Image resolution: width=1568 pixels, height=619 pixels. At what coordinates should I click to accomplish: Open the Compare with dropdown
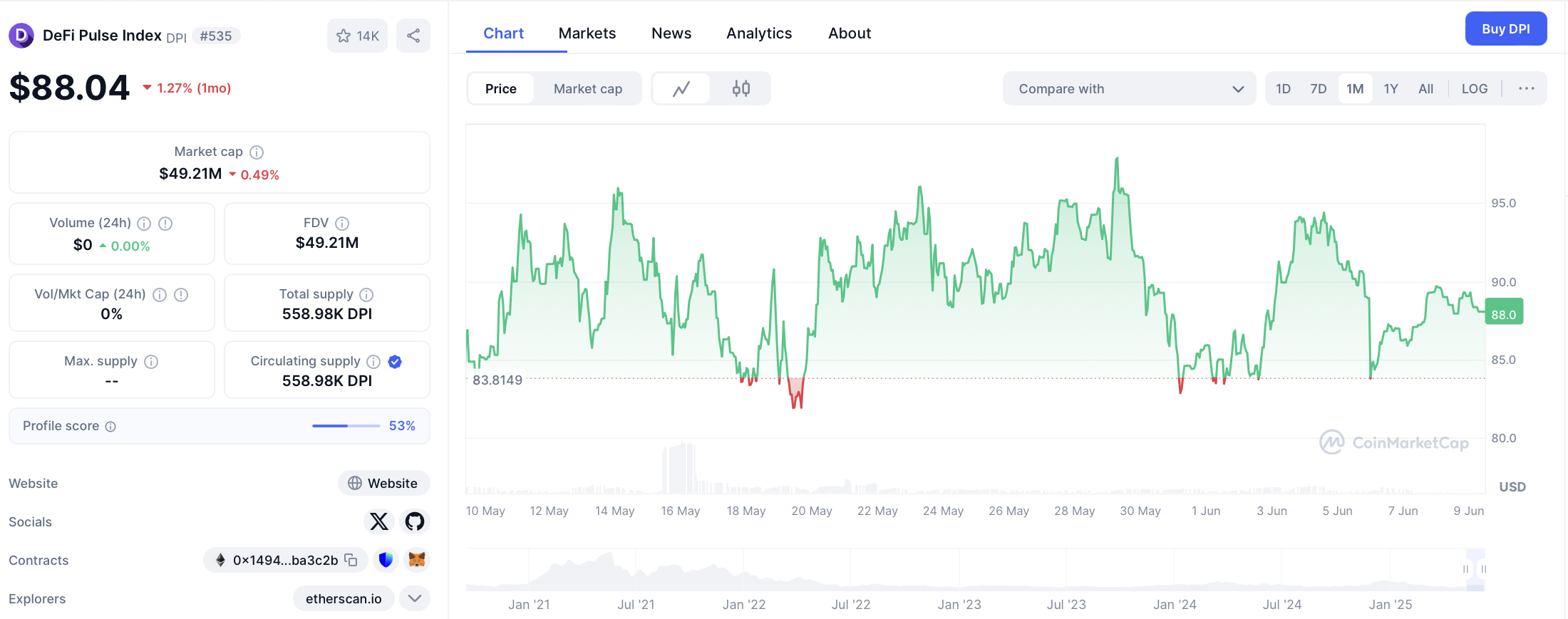point(1129,88)
